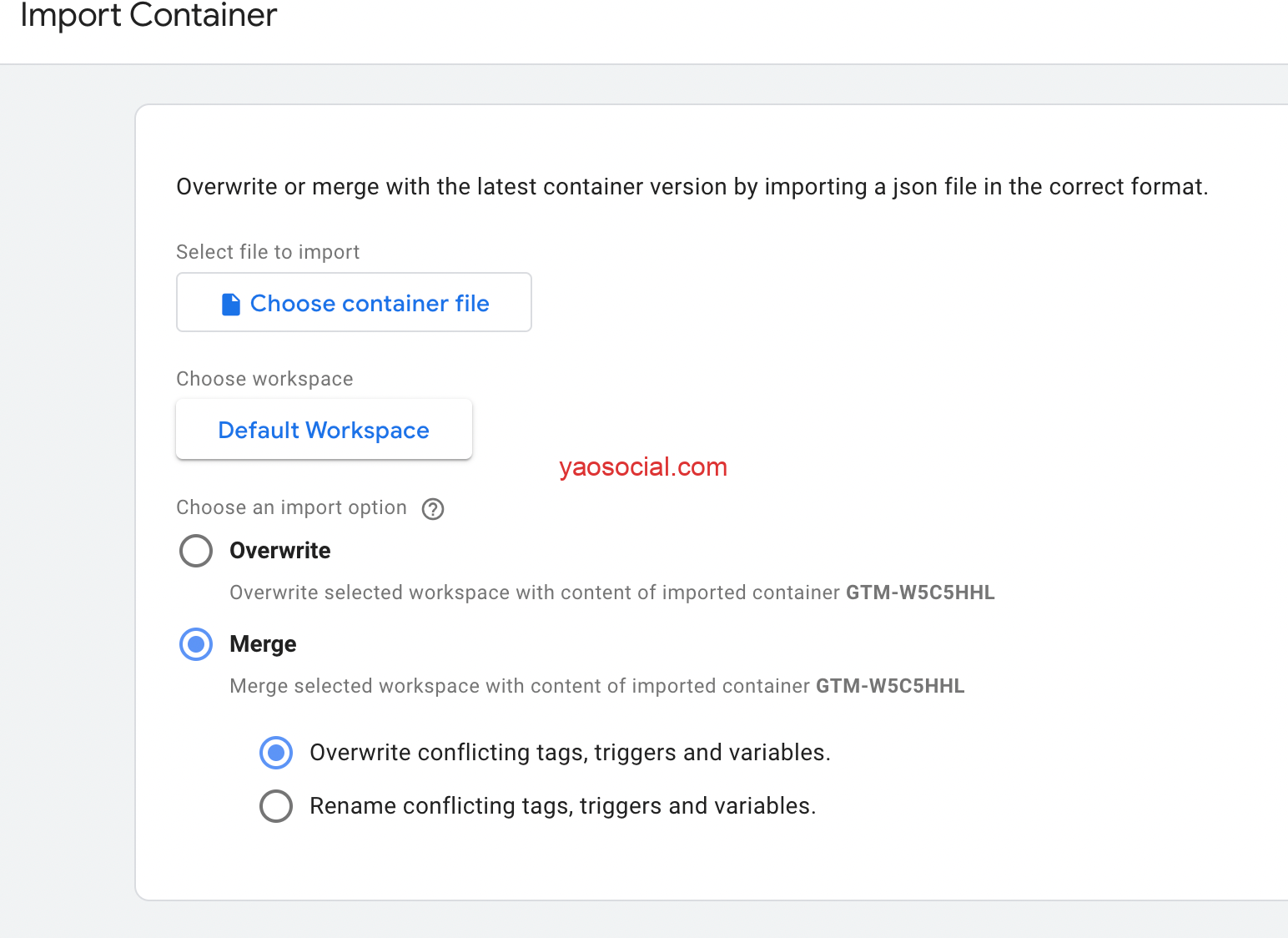
Task: Open the import option help icon
Action: 433,509
